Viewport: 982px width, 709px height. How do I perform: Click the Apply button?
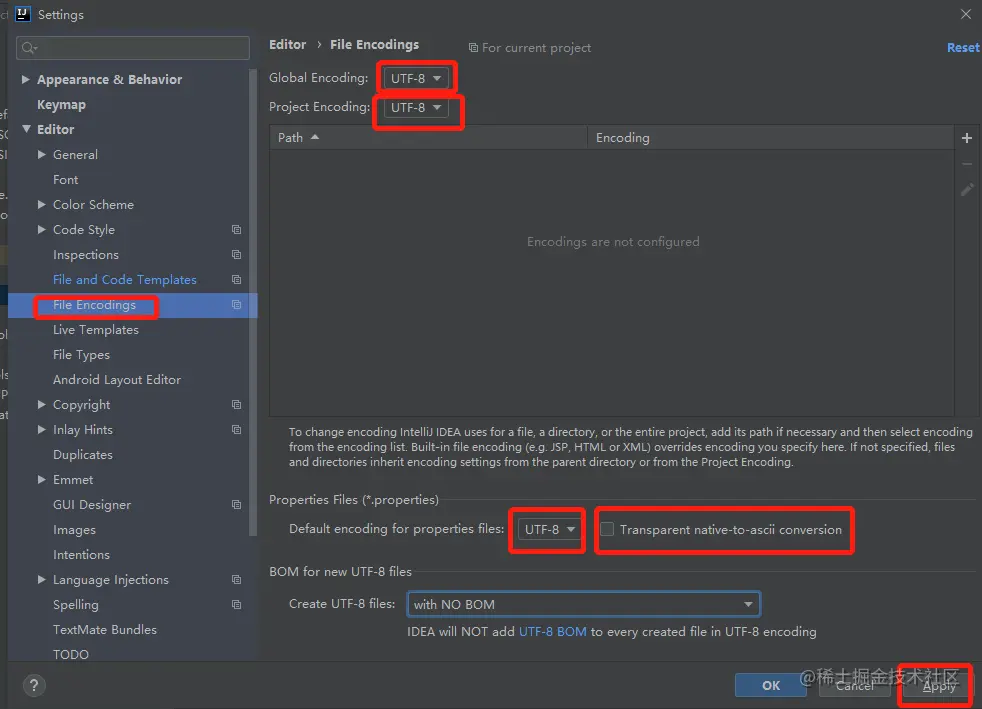coord(939,686)
